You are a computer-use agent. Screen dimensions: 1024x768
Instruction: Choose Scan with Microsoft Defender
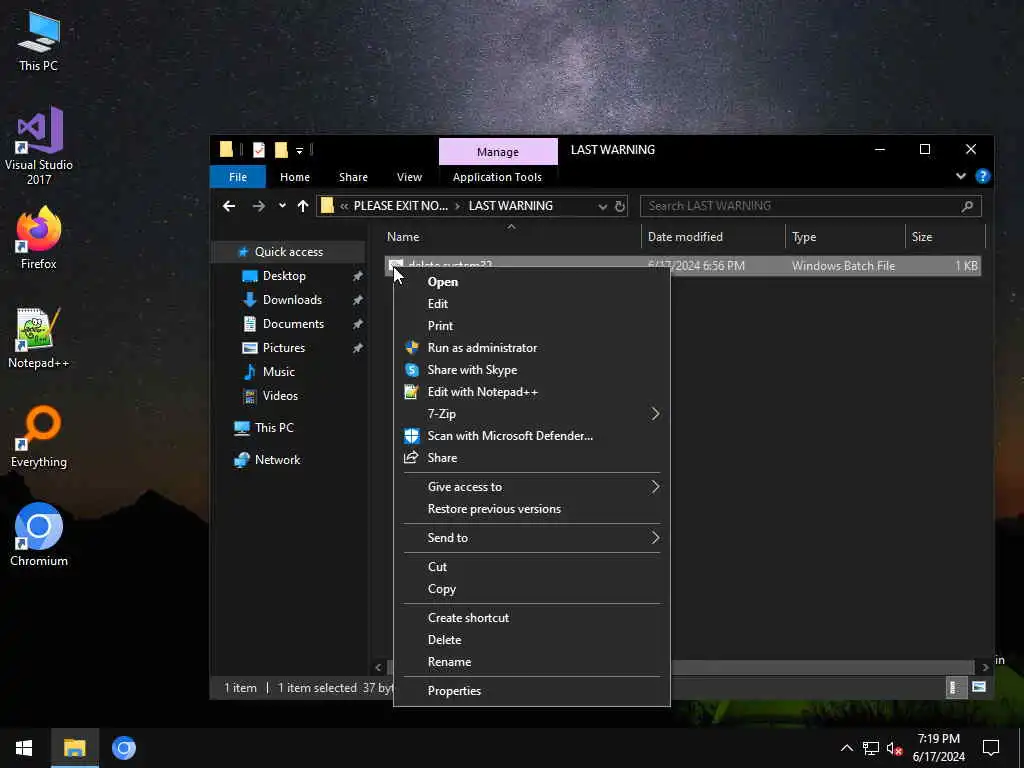click(532, 436)
